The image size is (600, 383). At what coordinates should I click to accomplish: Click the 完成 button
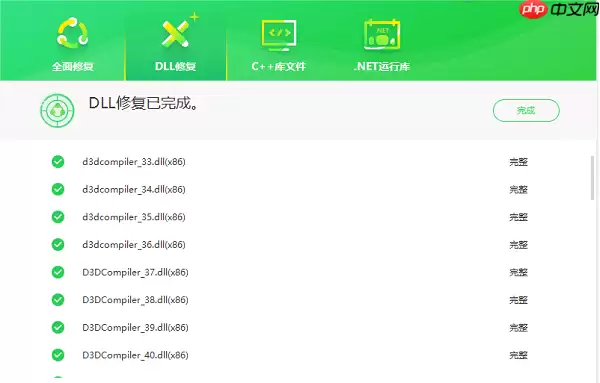tap(526, 111)
